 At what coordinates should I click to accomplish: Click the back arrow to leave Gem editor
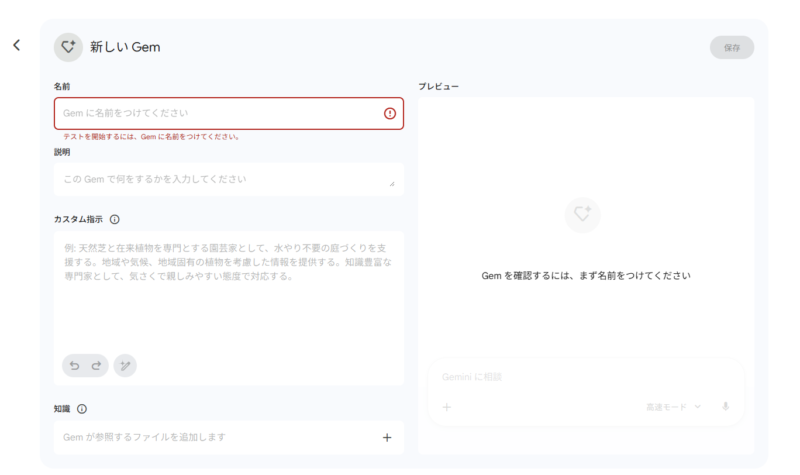pyautogui.click(x=16, y=46)
